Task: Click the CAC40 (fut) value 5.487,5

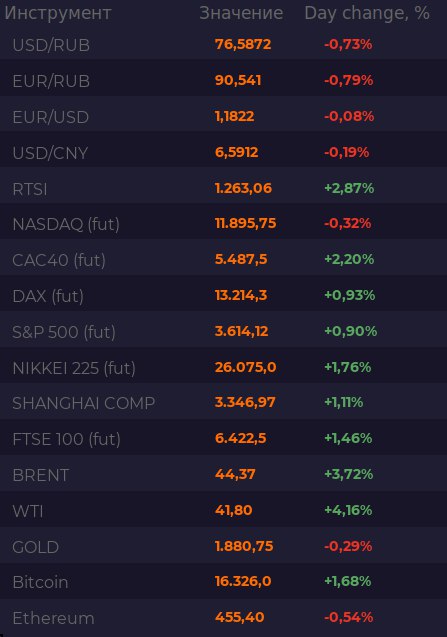Action: click(x=241, y=259)
